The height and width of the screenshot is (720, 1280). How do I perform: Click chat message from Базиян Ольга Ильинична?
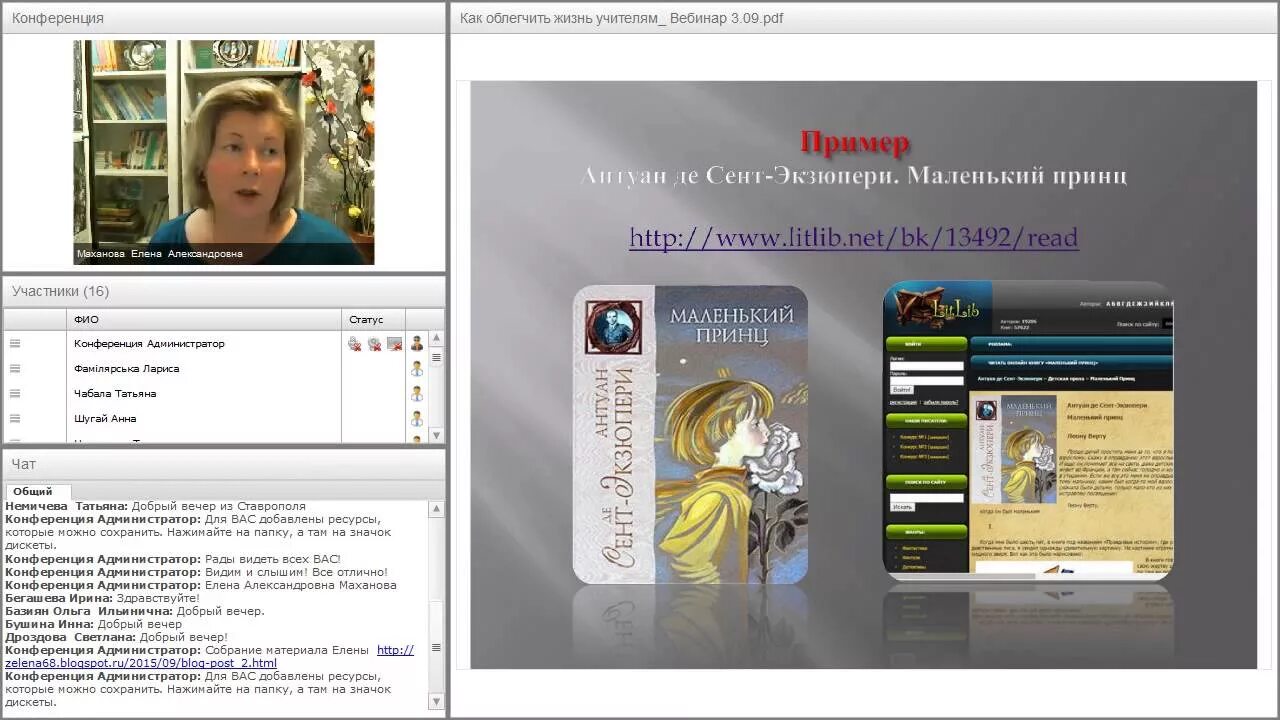coord(135,611)
